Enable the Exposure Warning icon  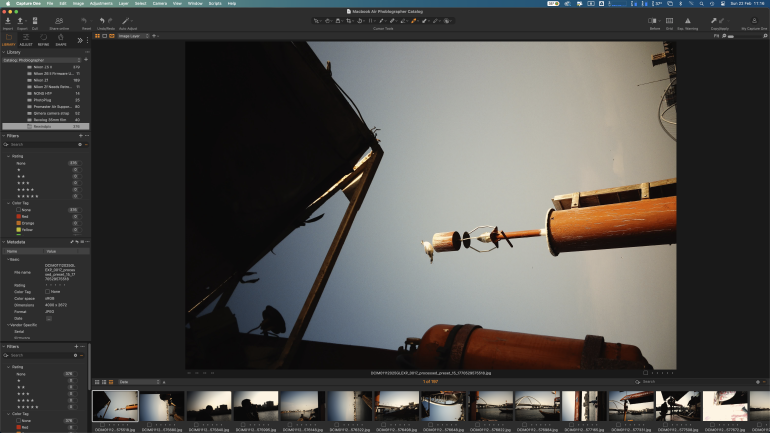coord(688,20)
